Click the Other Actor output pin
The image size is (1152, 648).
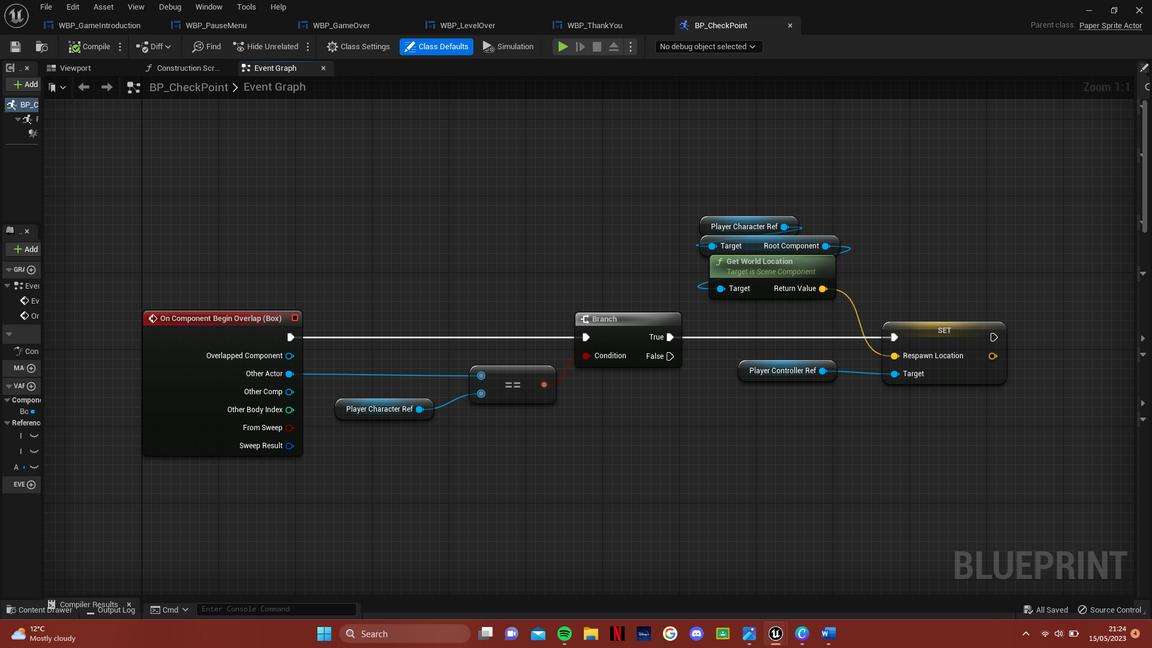[x=289, y=374]
